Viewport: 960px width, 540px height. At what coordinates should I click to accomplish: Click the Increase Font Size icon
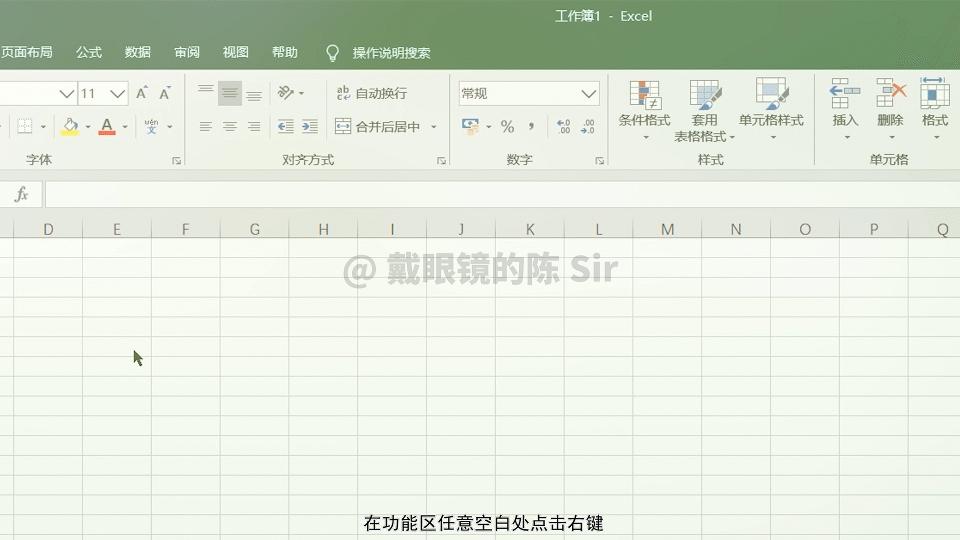click(142, 93)
